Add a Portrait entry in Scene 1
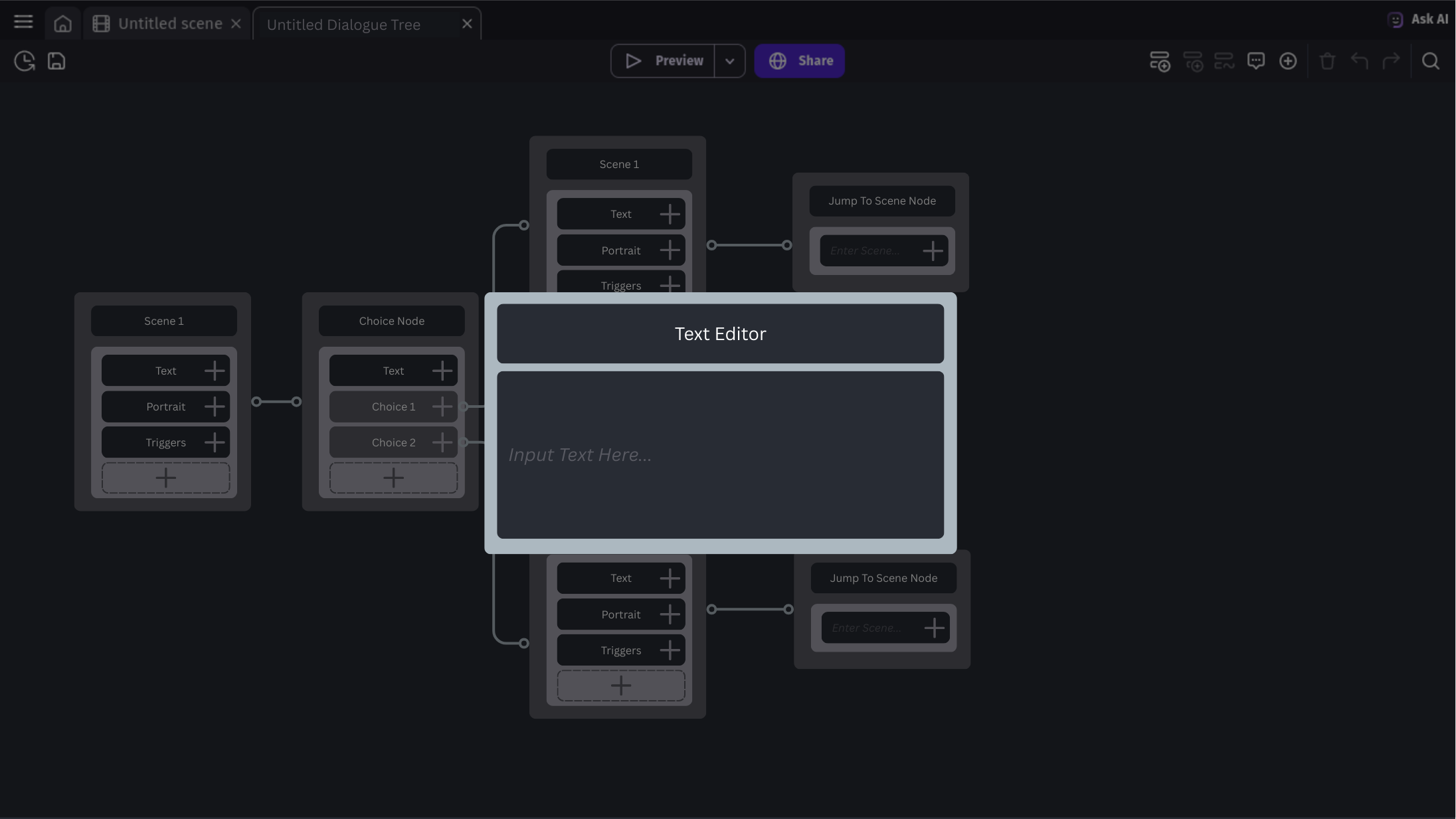 [214, 406]
